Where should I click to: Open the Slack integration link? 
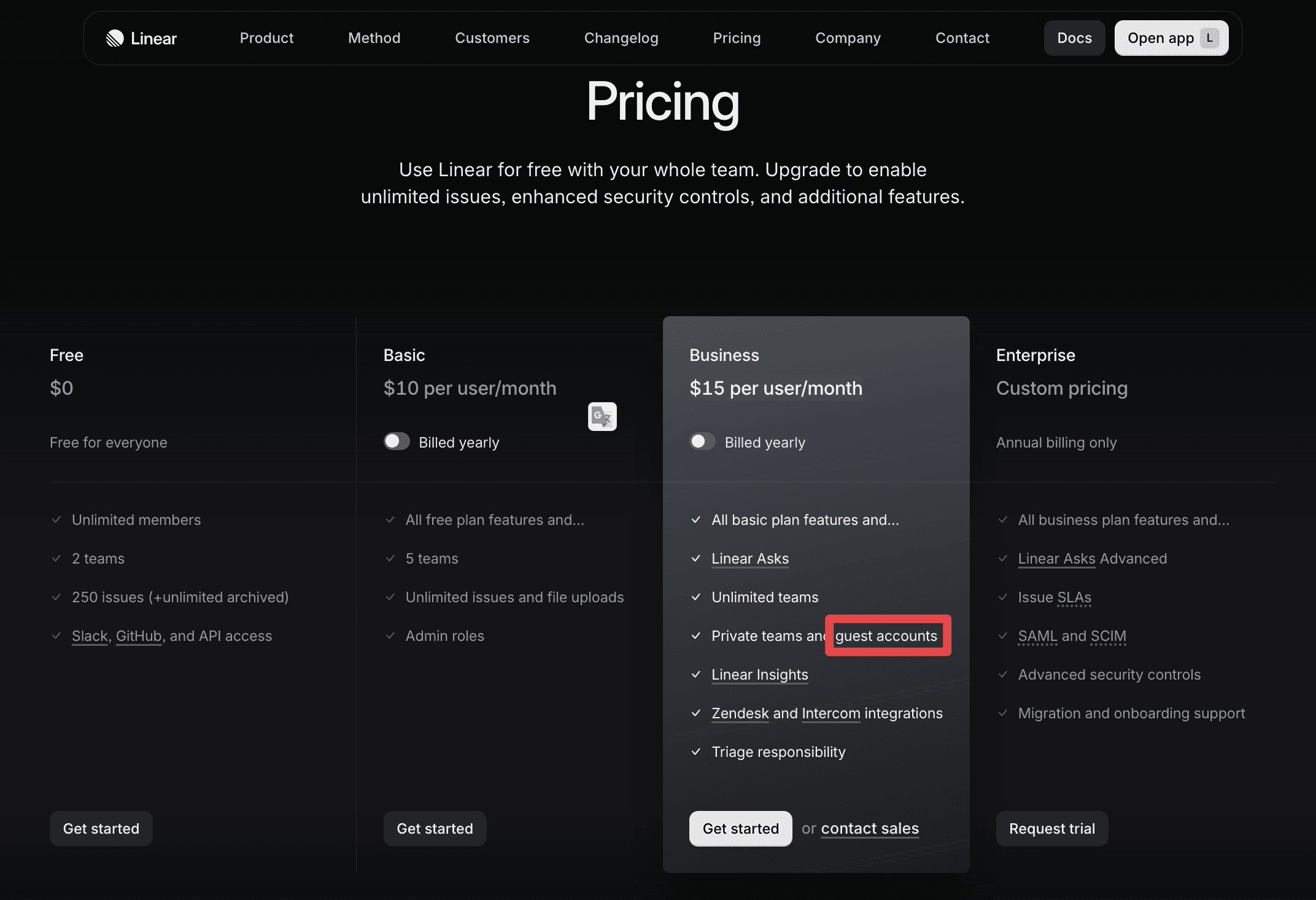click(x=89, y=635)
